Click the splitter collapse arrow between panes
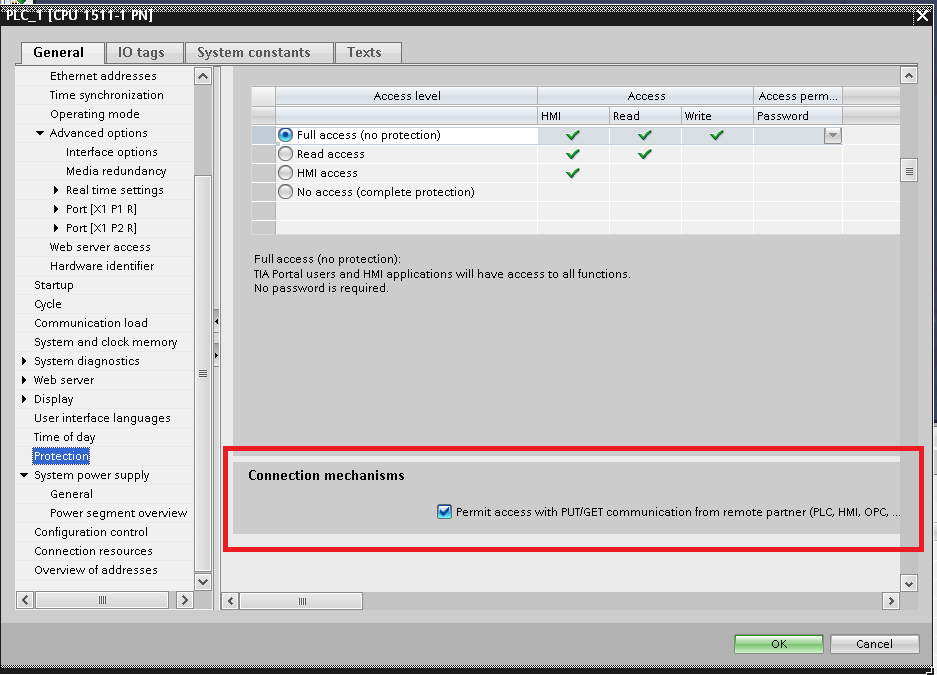This screenshot has width=937, height=675. (x=216, y=320)
